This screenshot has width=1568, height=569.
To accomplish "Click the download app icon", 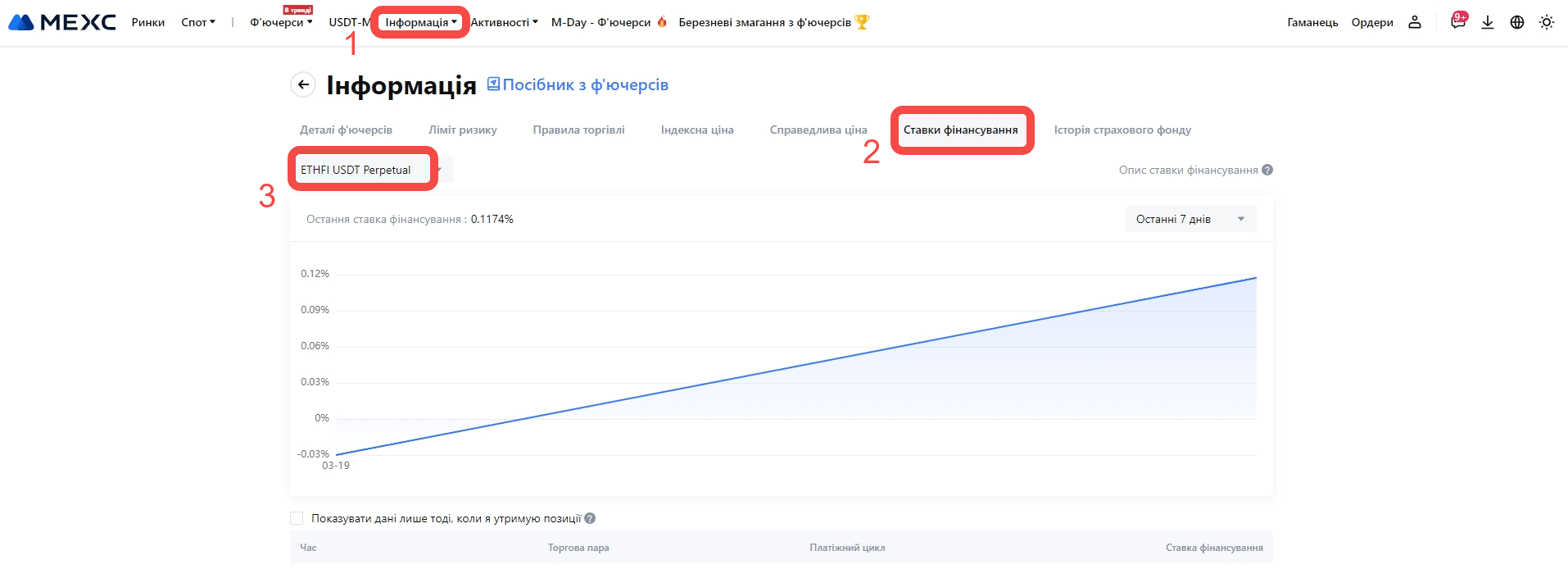I will pyautogui.click(x=1488, y=22).
